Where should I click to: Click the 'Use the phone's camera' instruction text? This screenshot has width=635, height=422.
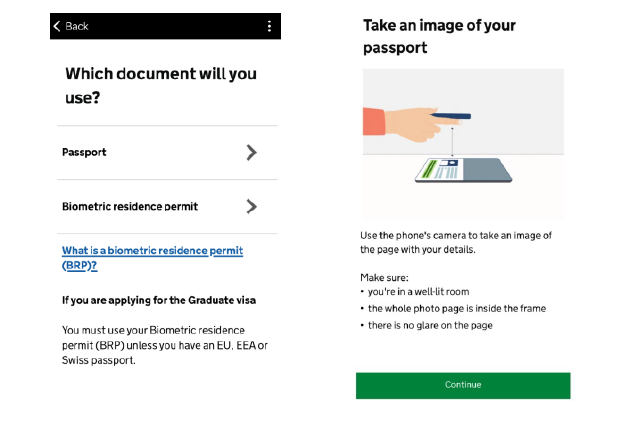point(456,242)
